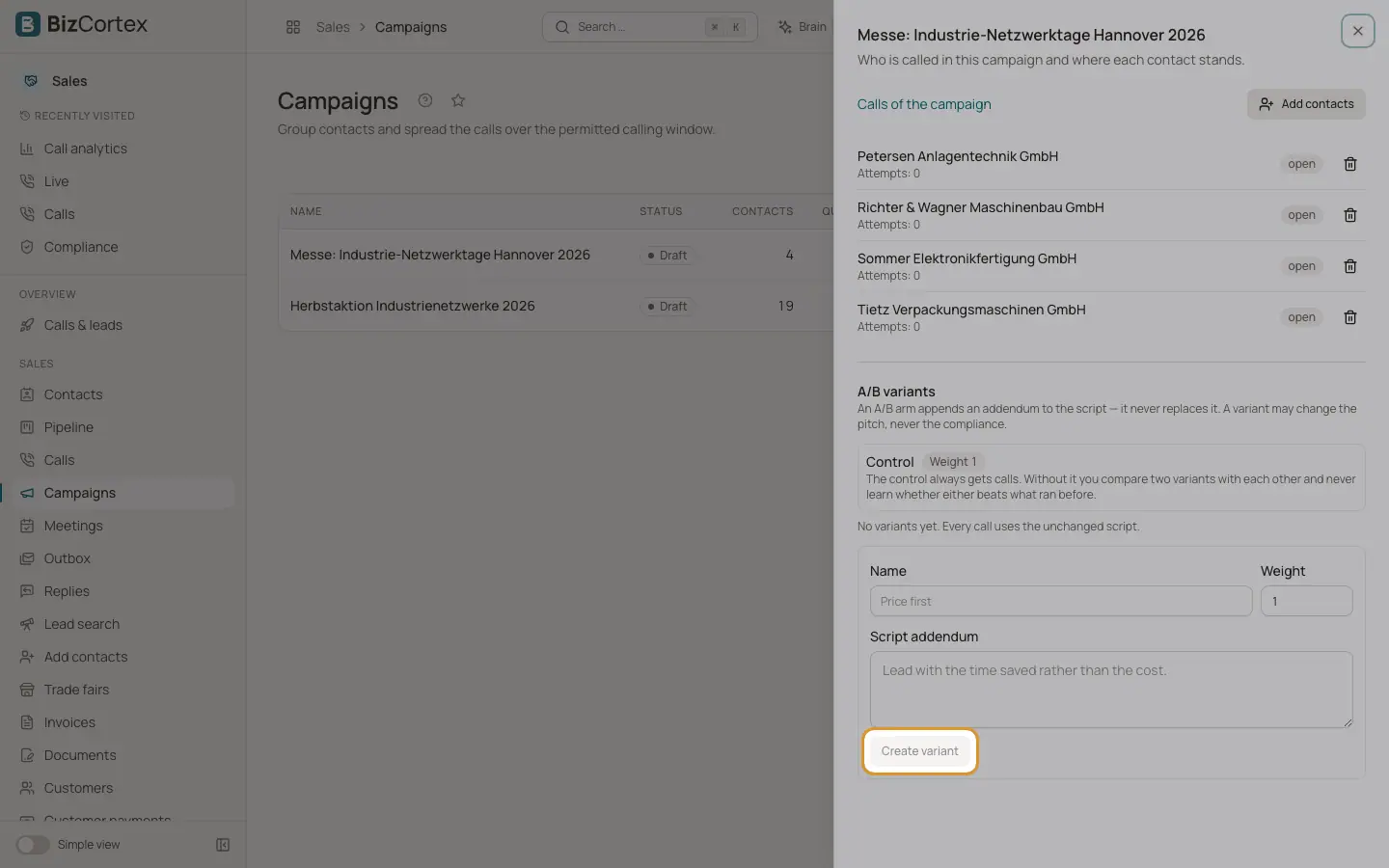Screen dimensions: 1389x868
Task: Delete the Petersen Anlagentechnik GmbH contact
Action: pos(1350,164)
